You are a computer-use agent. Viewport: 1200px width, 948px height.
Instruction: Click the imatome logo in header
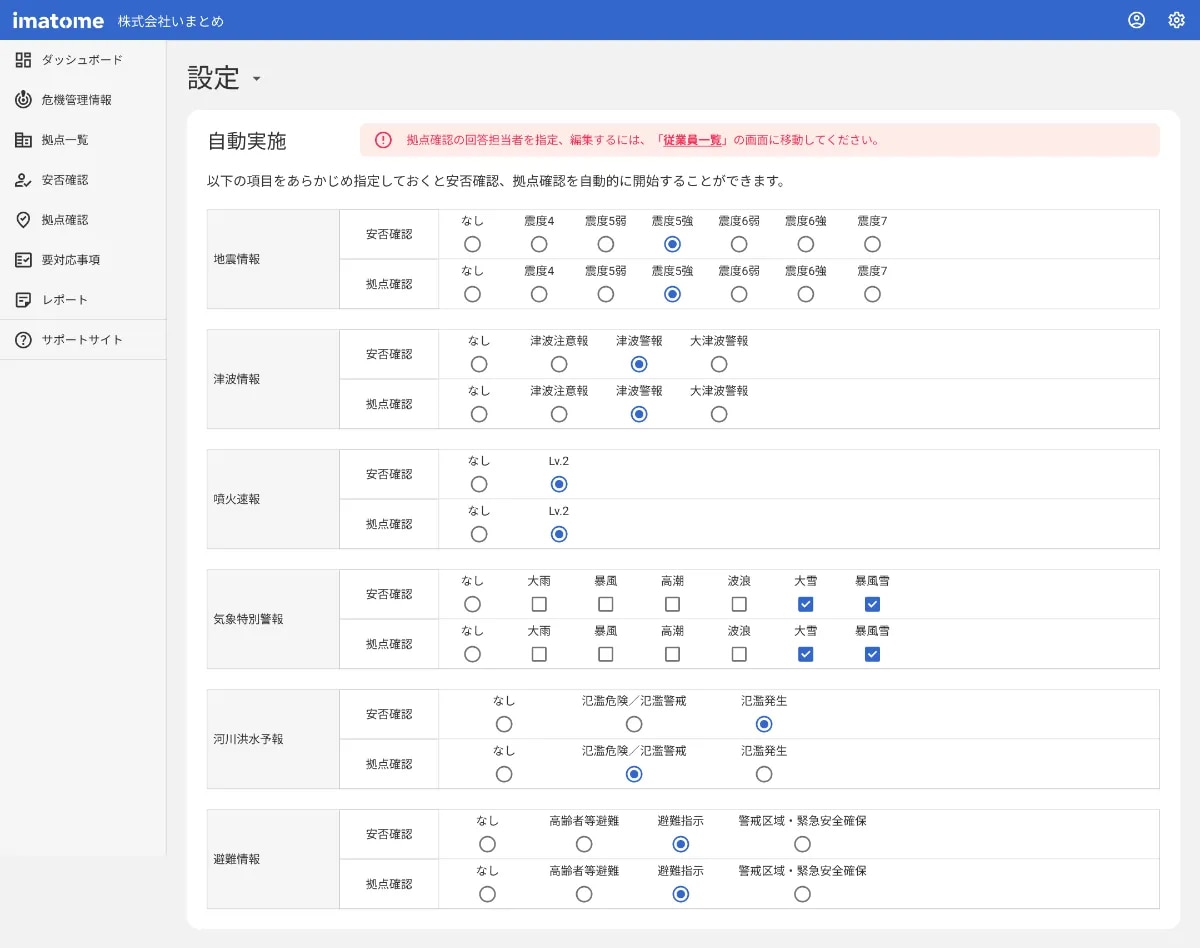58,20
